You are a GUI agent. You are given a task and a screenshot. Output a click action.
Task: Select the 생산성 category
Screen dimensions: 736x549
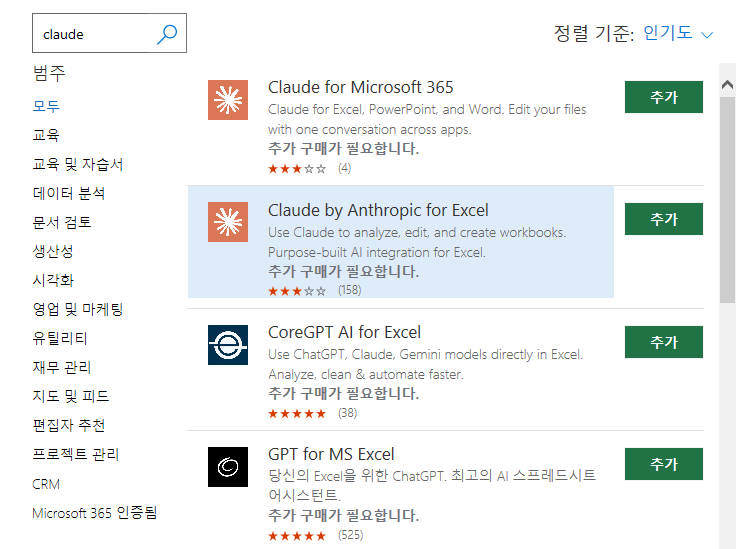click(x=53, y=252)
